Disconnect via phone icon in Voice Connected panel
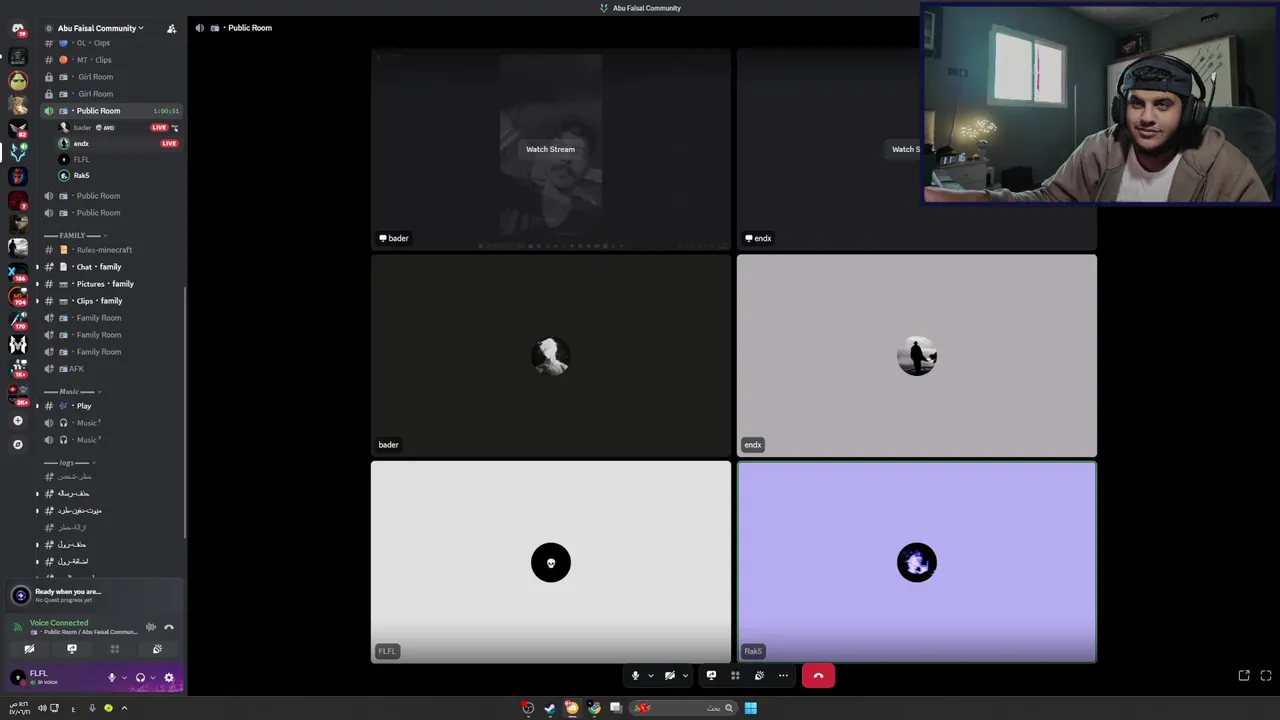 pos(169,627)
